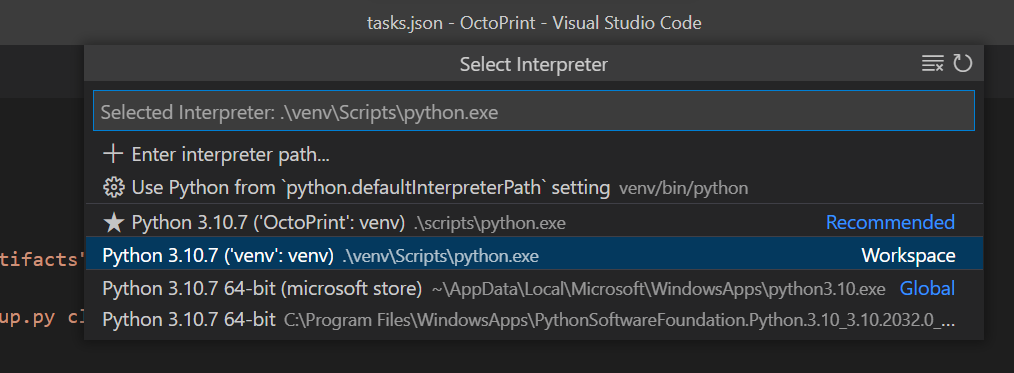Click the Clear Cache list icon
The height and width of the screenshot is (373, 1014).
tap(932, 63)
